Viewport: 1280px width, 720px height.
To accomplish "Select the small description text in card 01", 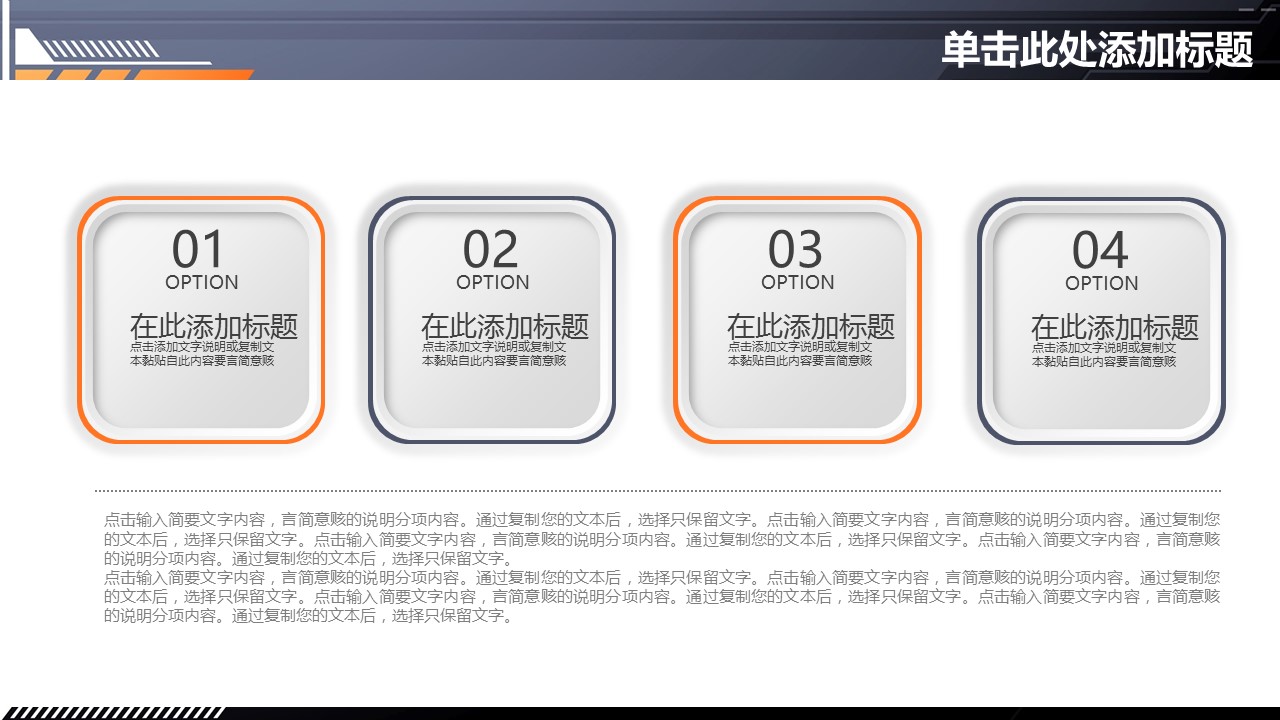I will [202, 354].
